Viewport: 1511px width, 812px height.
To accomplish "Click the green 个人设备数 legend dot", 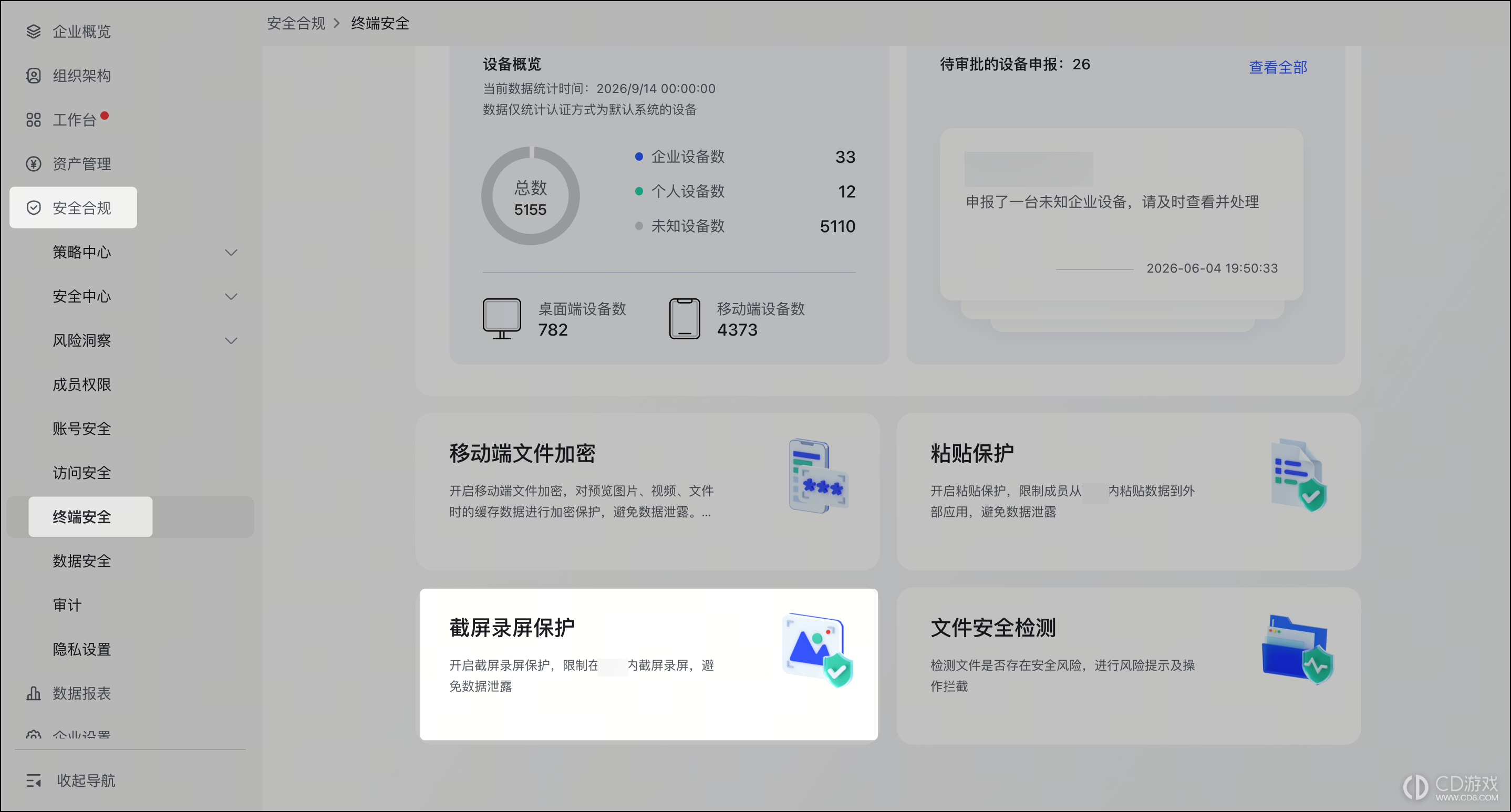I will pos(639,191).
